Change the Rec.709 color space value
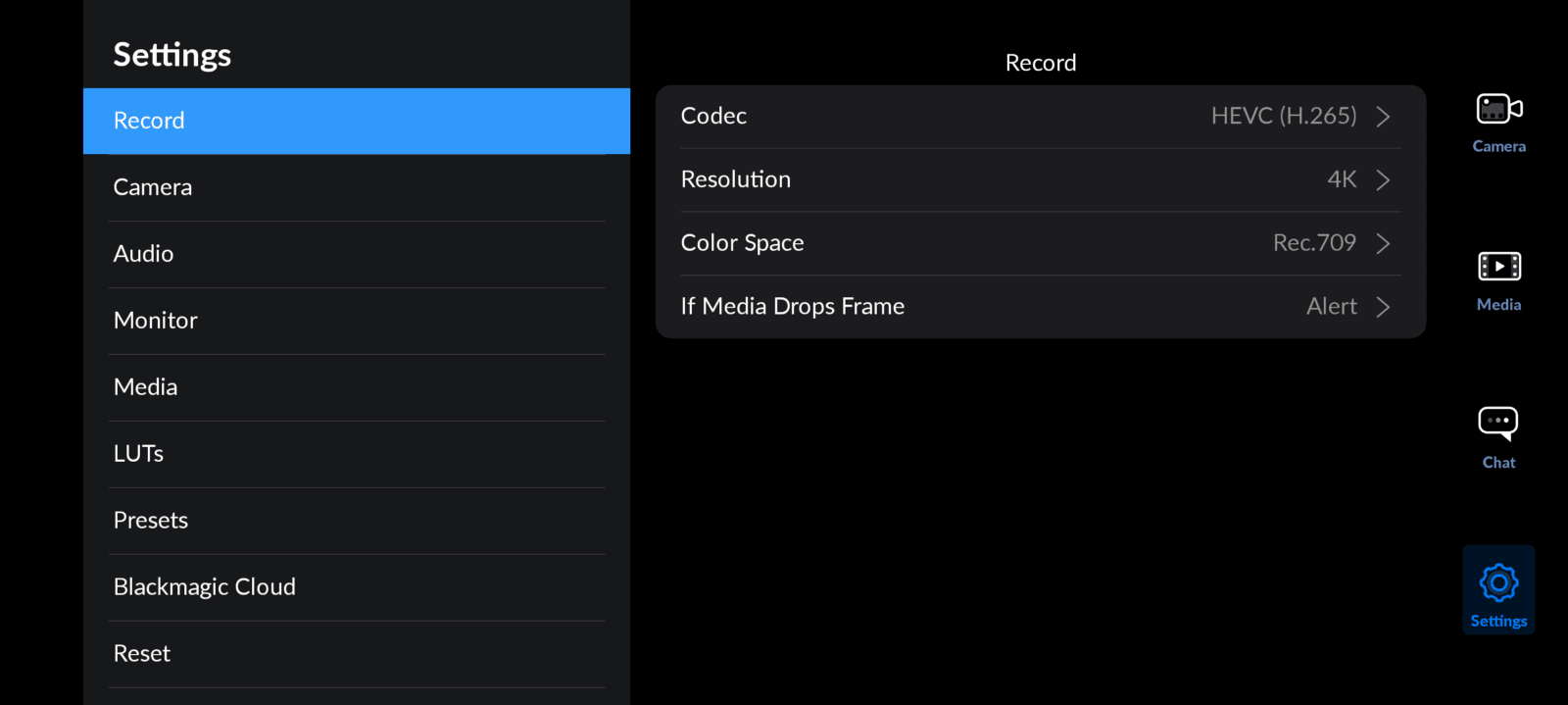Image resolution: width=1568 pixels, height=705 pixels. click(1313, 243)
